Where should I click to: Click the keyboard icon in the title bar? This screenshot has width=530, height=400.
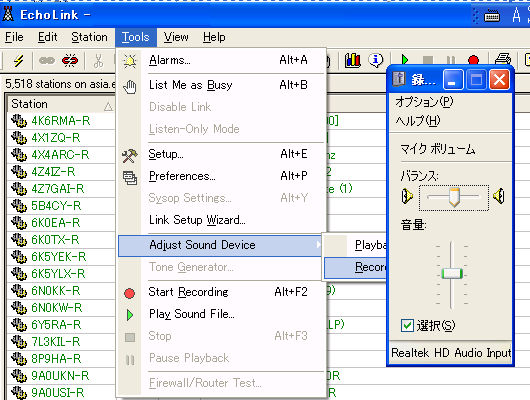492,16
